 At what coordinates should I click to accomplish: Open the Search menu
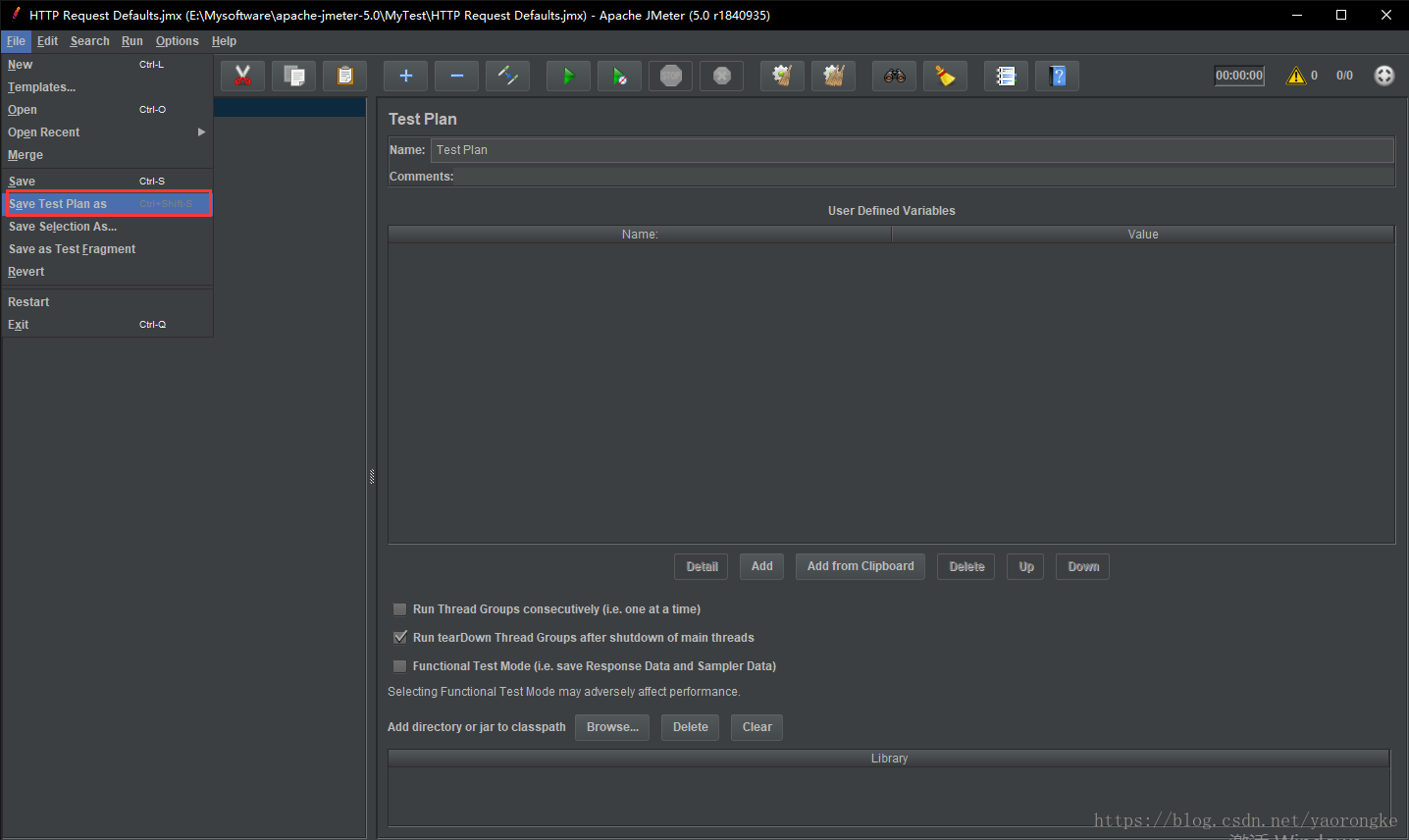(89, 41)
